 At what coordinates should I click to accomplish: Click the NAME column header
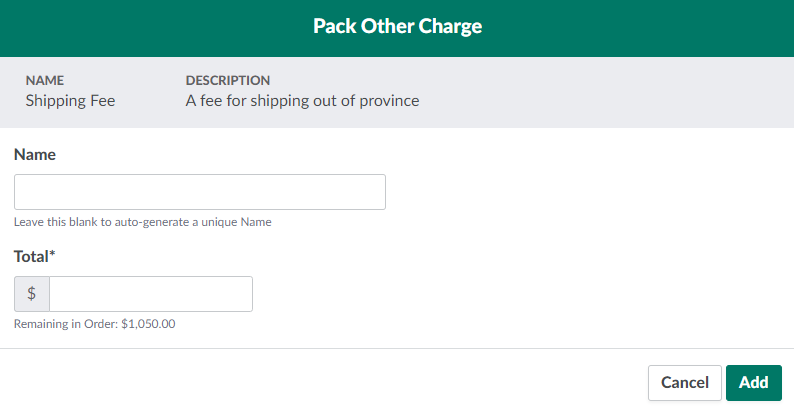pos(45,80)
